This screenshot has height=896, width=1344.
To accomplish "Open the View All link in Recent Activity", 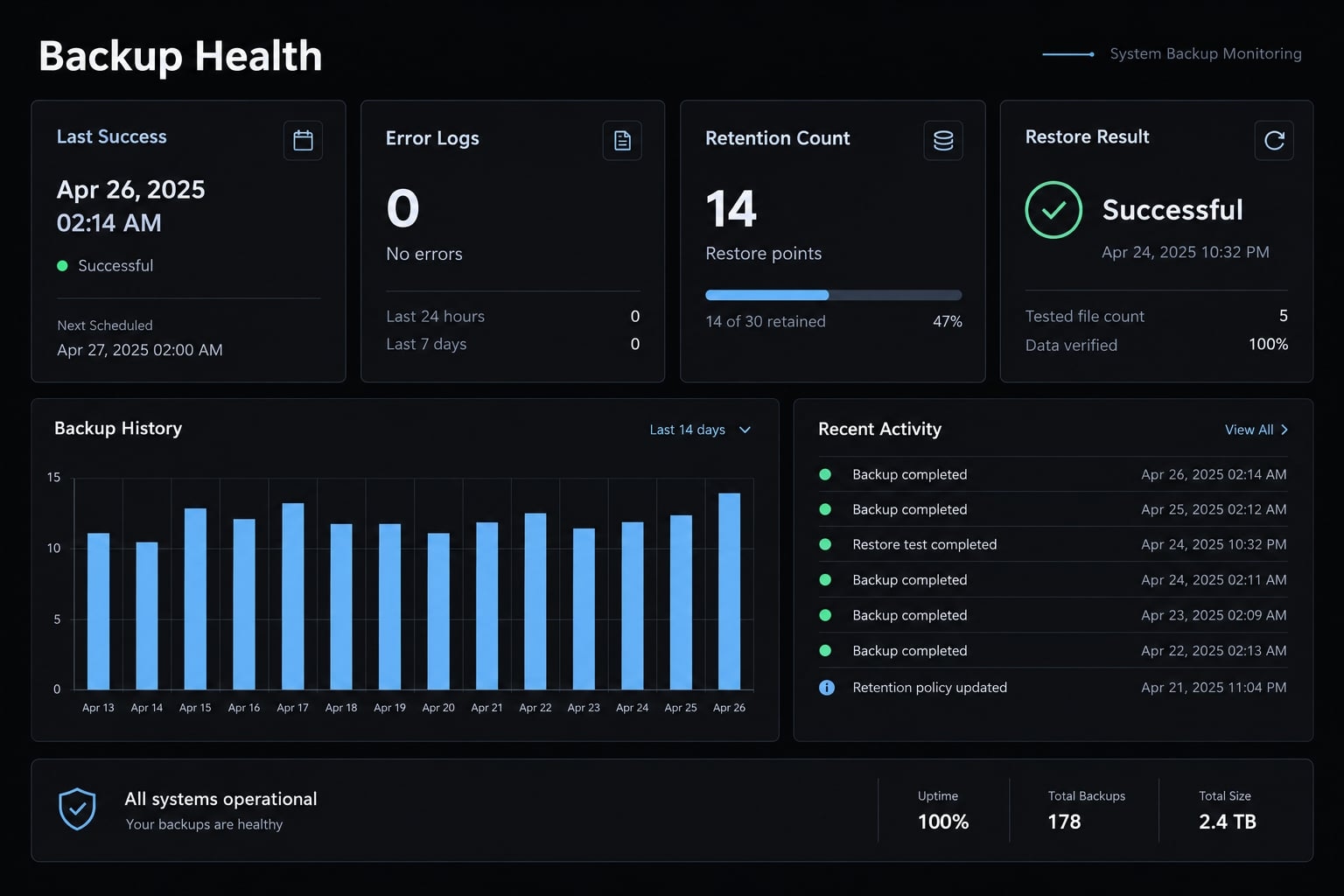I will pos(1256,430).
